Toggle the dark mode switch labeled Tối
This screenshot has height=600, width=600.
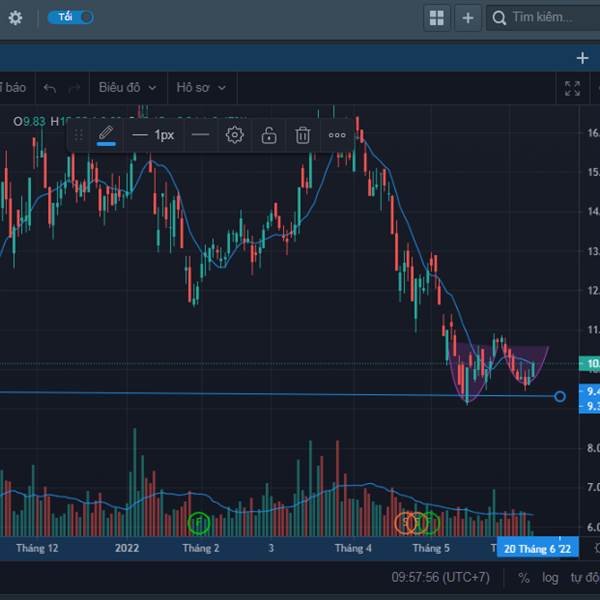71,17
